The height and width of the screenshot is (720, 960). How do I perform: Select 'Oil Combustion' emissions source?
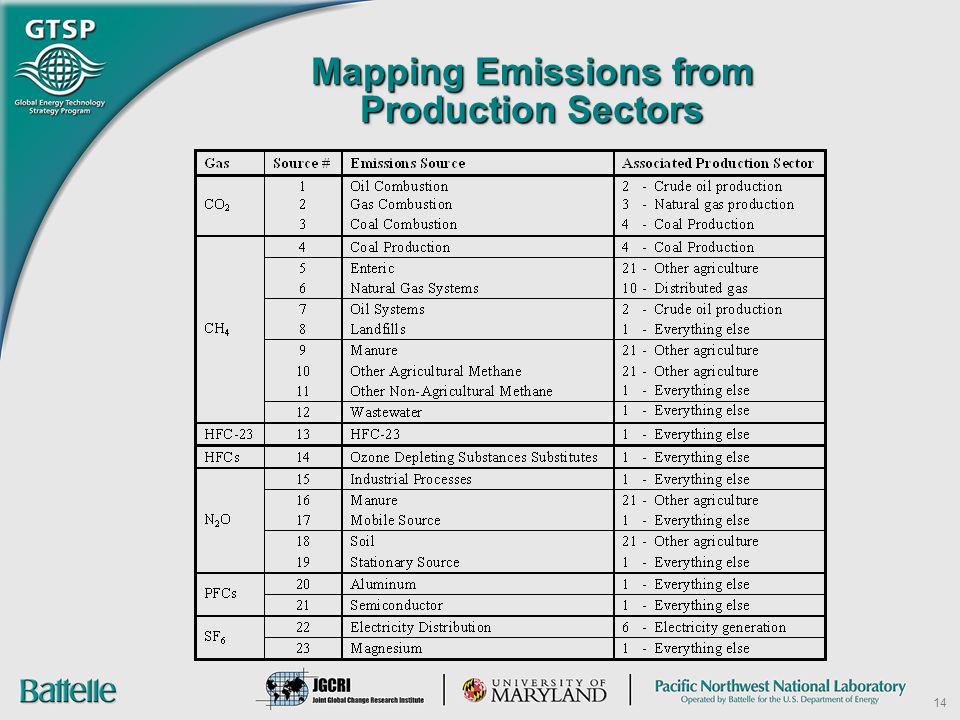(399, 186)
